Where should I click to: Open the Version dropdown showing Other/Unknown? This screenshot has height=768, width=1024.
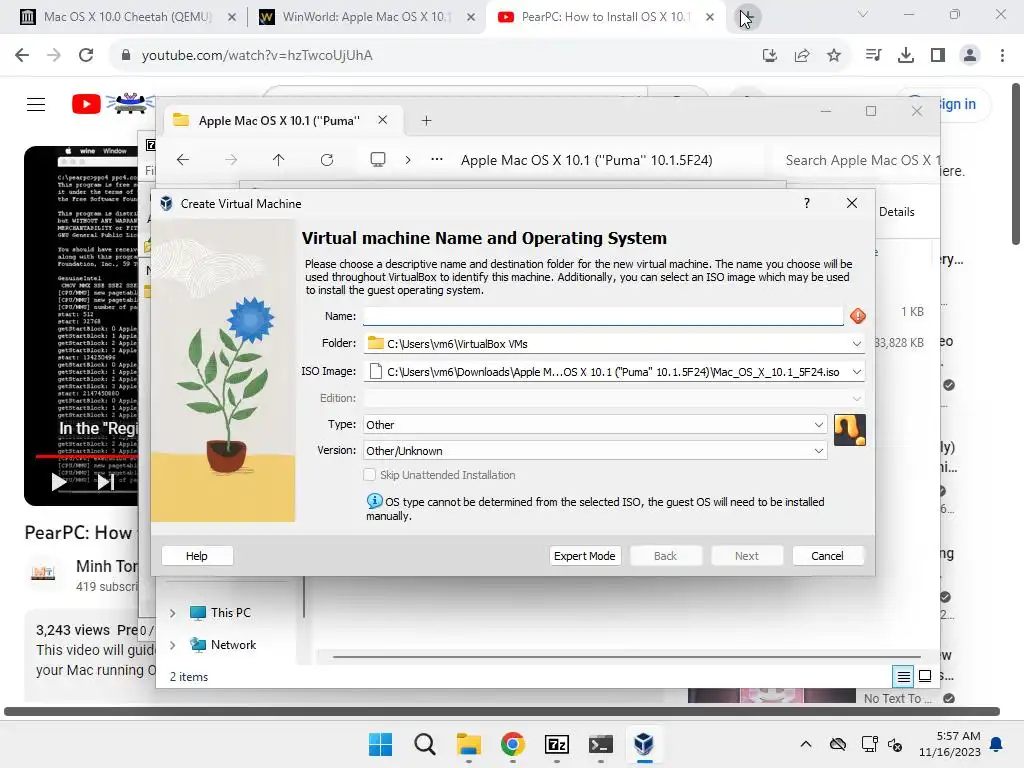(x=595, y=451)
